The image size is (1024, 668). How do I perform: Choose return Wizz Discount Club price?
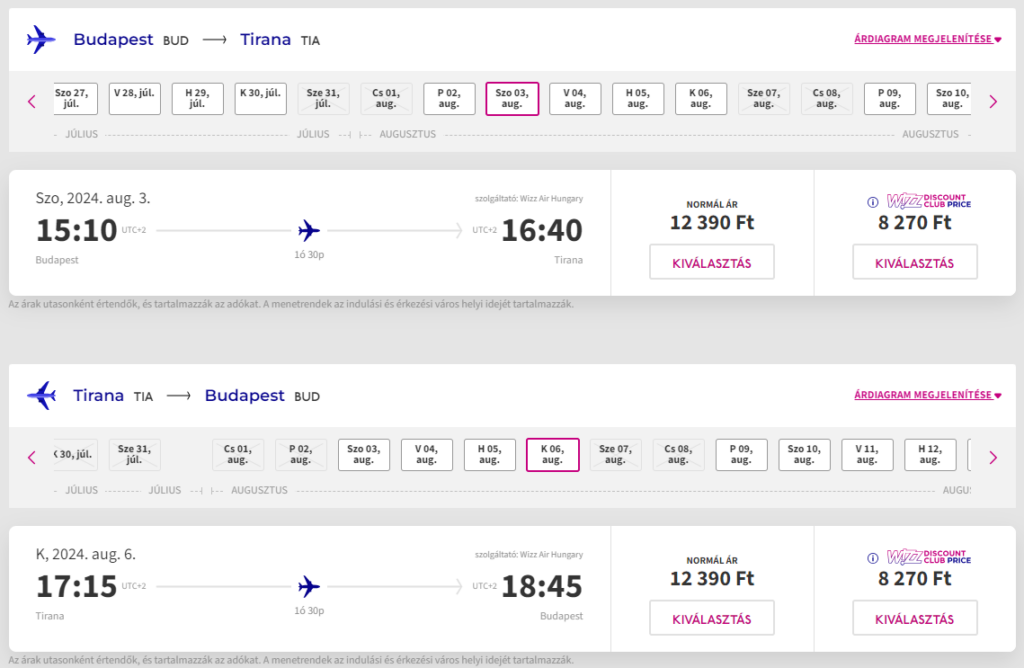(x=914, y=618)
